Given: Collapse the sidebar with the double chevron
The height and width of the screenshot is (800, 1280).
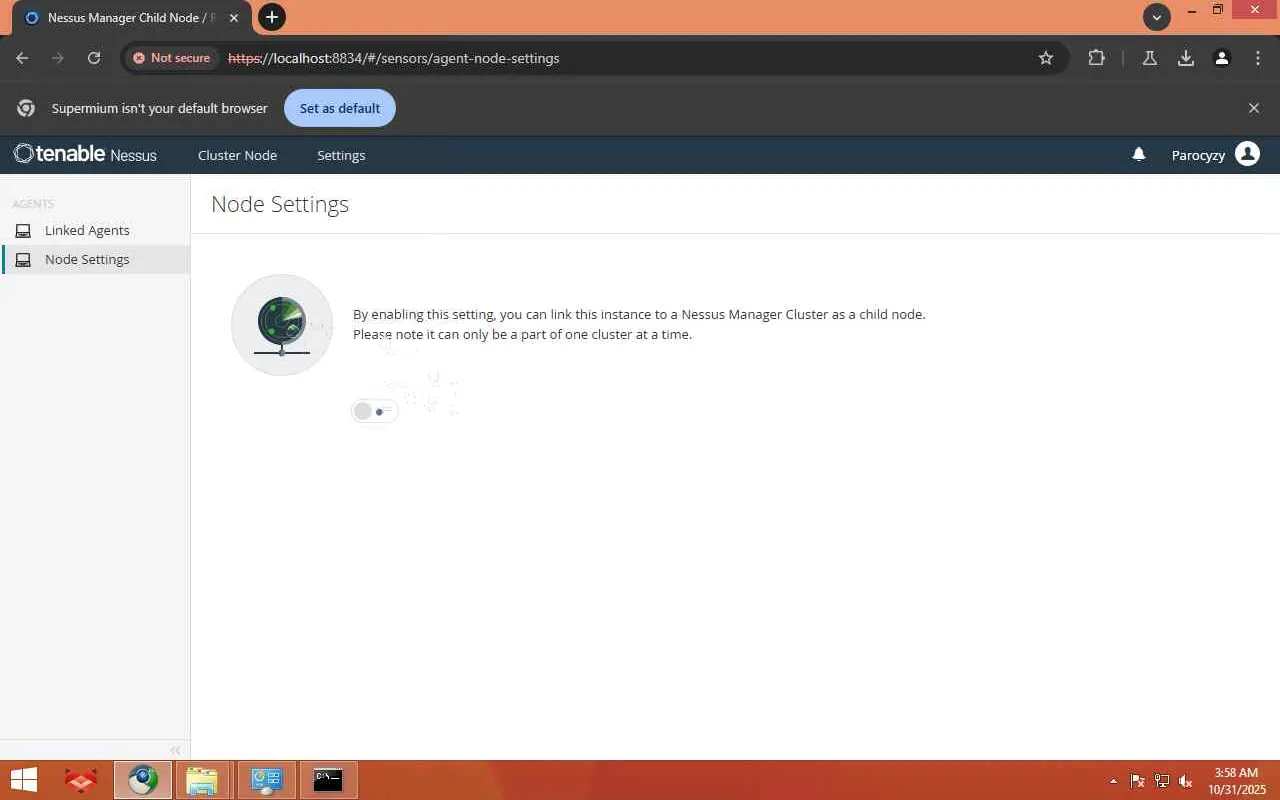Looking at the screenshot, I should pyautogui.click(x=175, y=750).
